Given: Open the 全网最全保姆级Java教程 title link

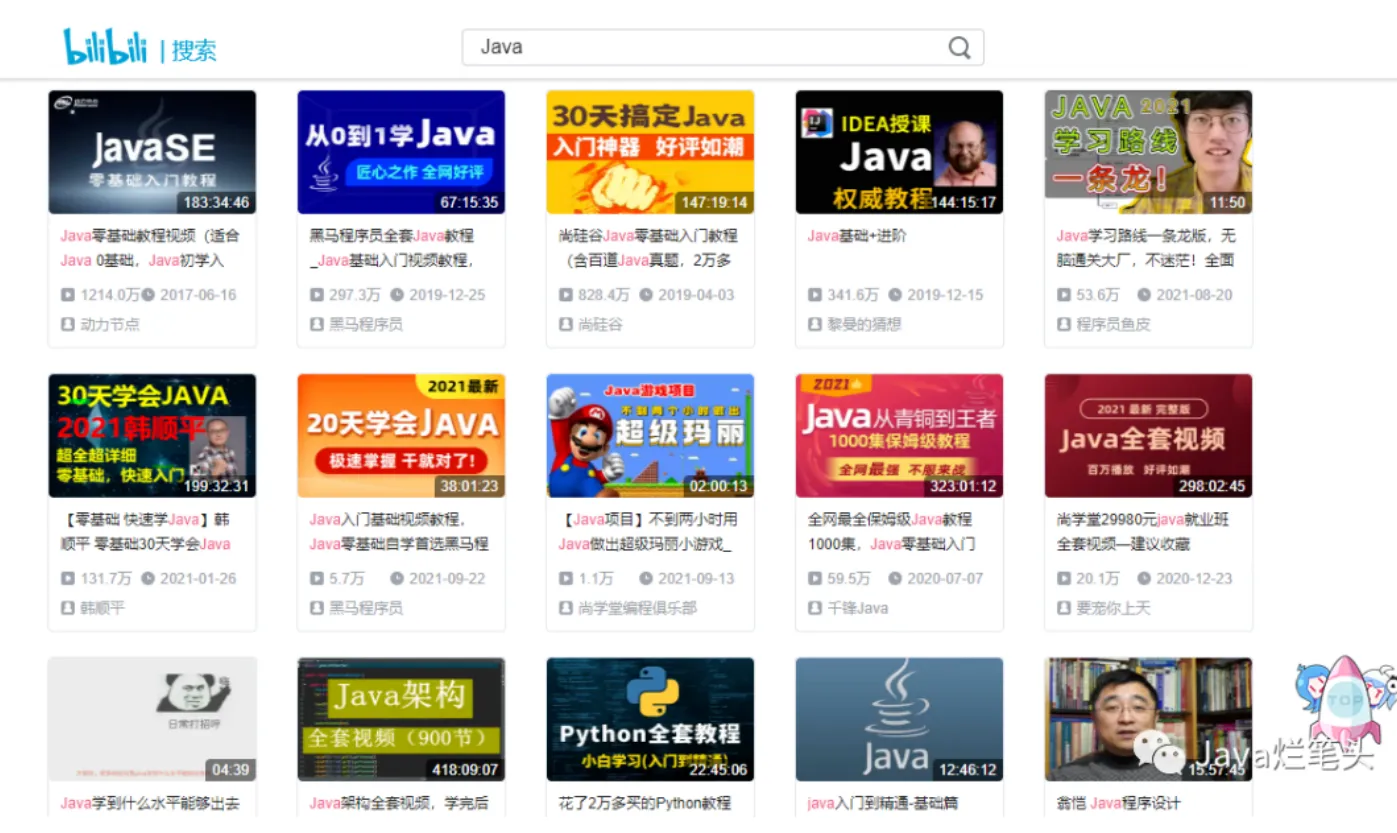Looking at the screenshot, I should pos(891,532).
